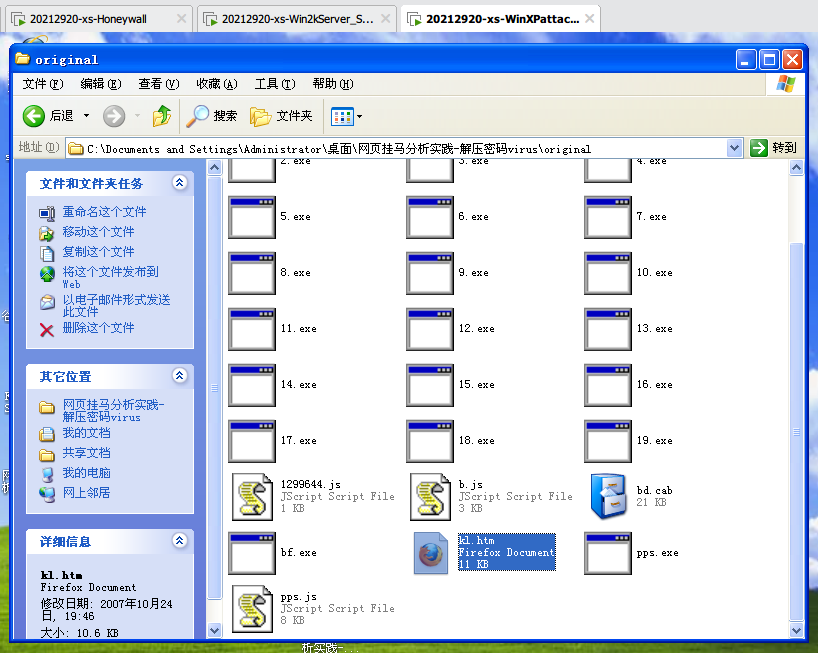Open the Back history dropdown arrow
The height and width of the screenshot is (653, 818).
point(87,116)
